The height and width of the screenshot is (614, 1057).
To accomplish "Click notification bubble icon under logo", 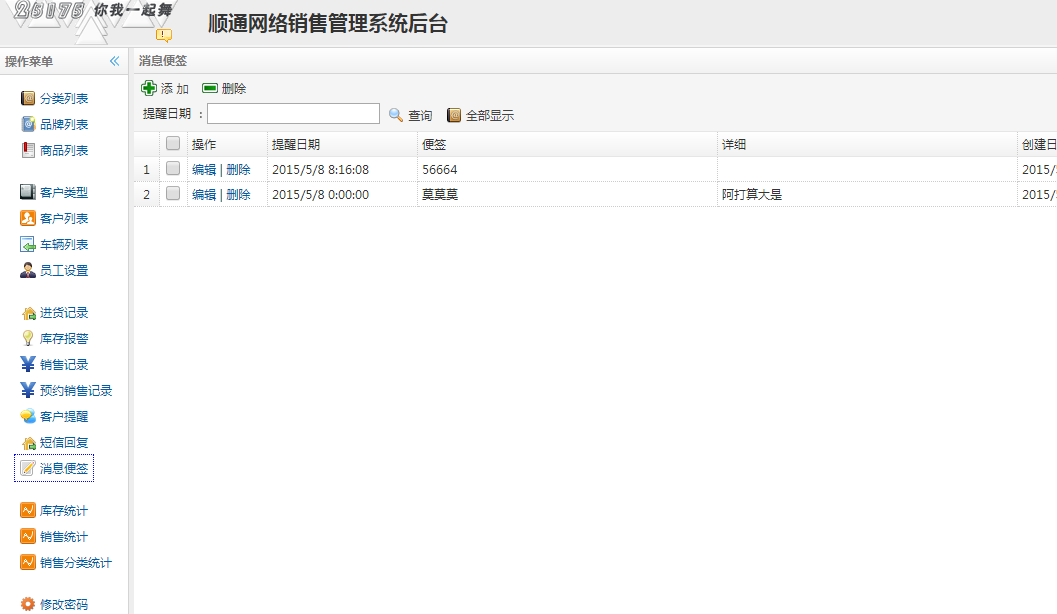I will tap(163, 35).
